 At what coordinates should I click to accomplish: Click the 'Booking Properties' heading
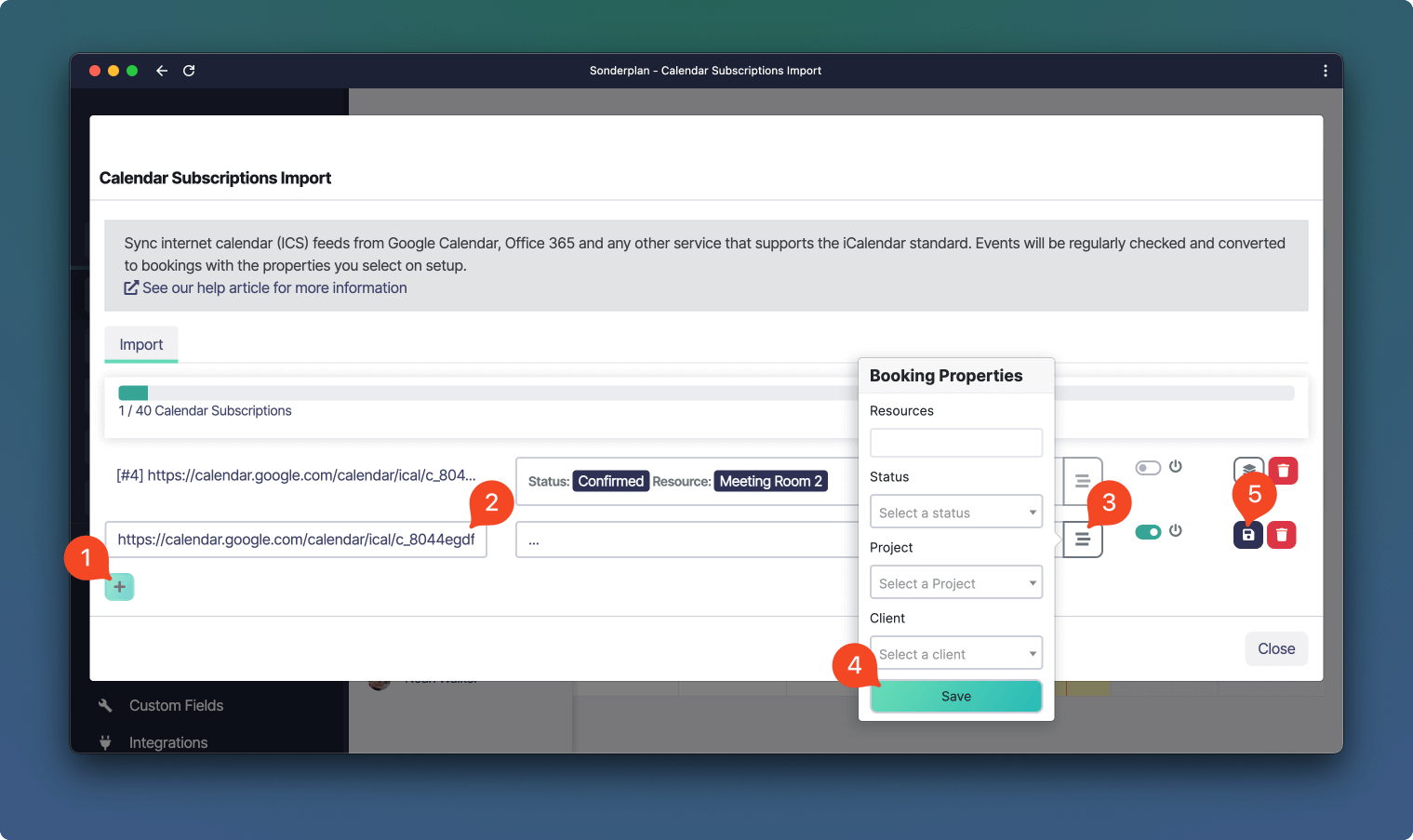click(x=946, y=376)
